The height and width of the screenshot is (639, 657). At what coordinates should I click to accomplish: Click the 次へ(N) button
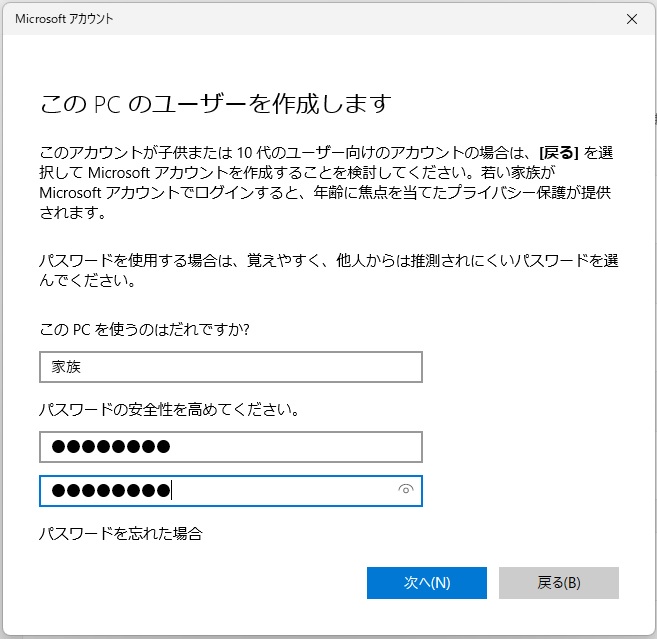427,583
